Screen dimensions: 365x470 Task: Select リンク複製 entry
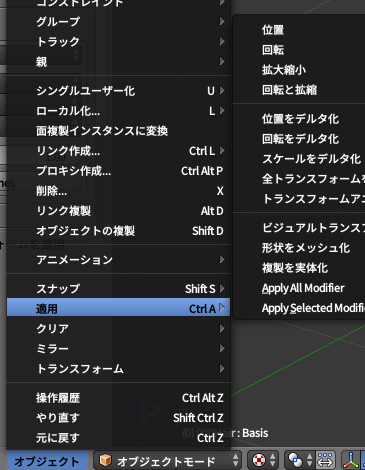click(x=118, y=211)
